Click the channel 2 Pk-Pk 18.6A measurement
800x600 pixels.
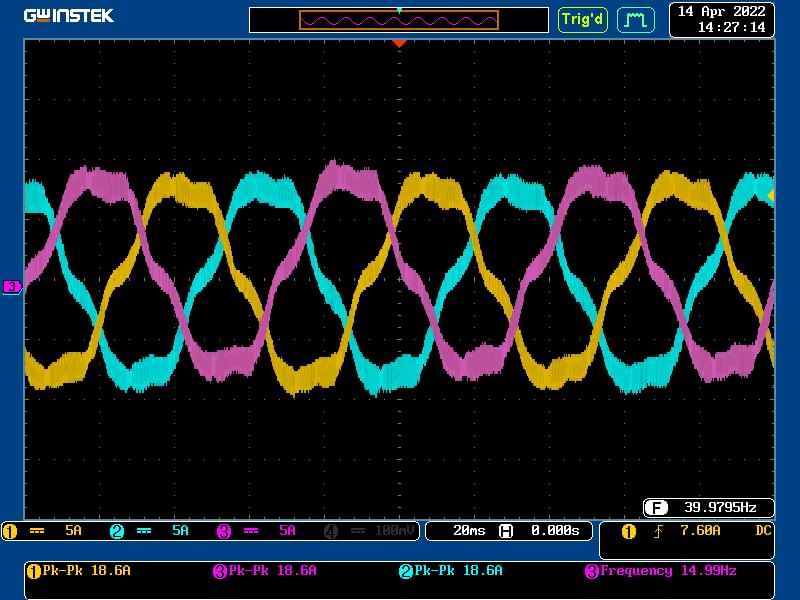click(451, 571)
